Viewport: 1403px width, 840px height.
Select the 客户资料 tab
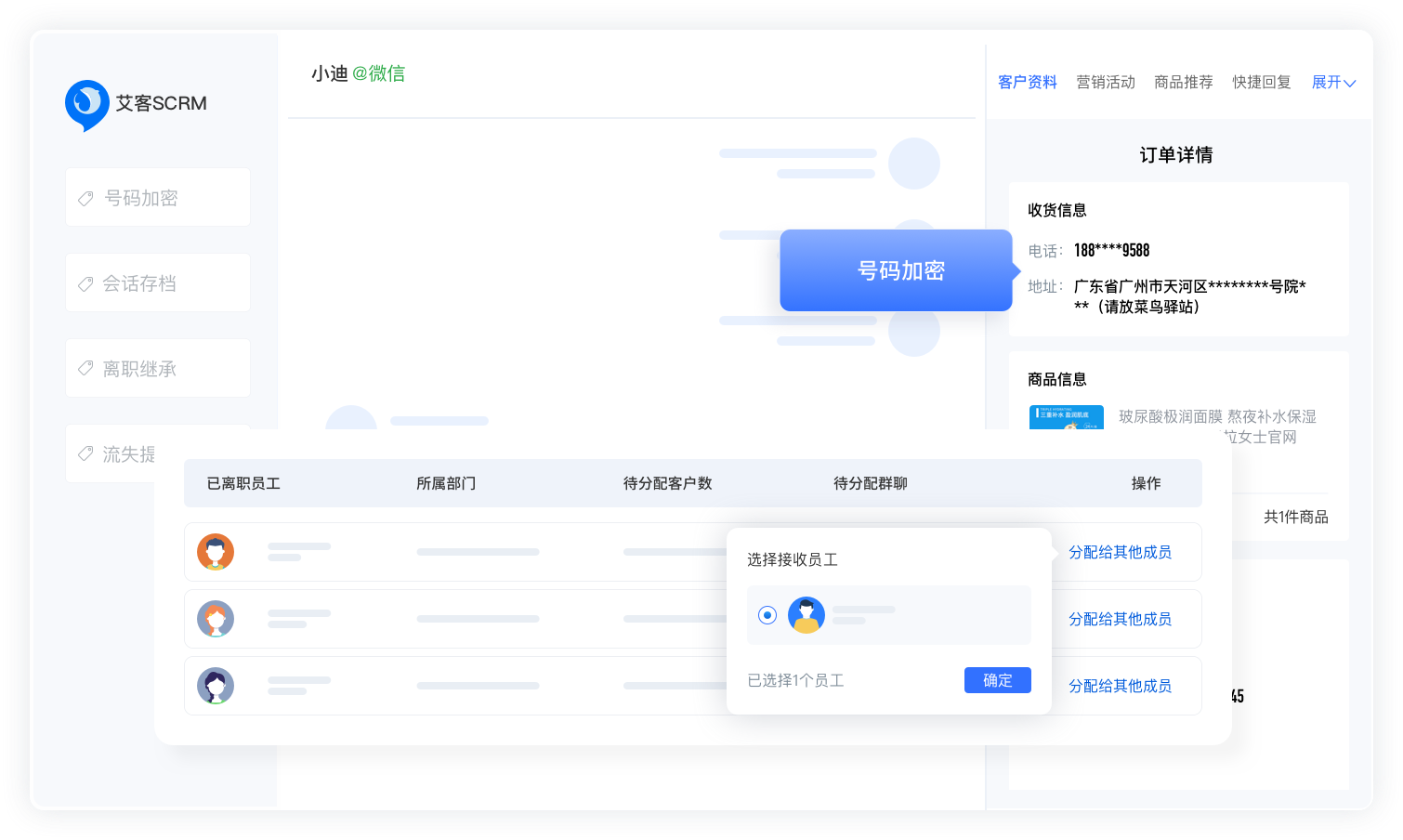[x=1027, y=83]
